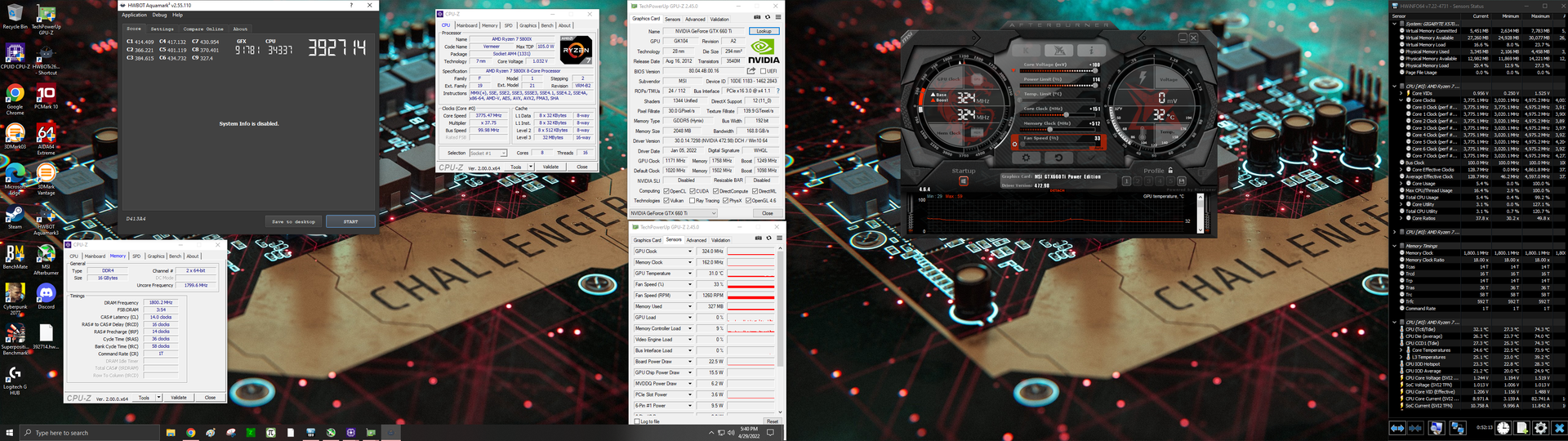Image resolution: width=1568 pixels, height=441 pixels.
Task: Open File Explorer from taskbar
Action: click(x=171, y=432)
